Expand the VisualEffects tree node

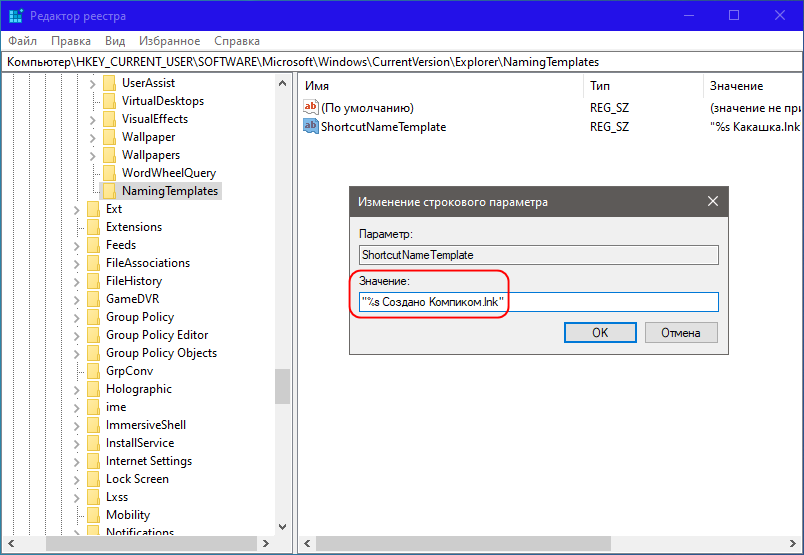point(92,120)
